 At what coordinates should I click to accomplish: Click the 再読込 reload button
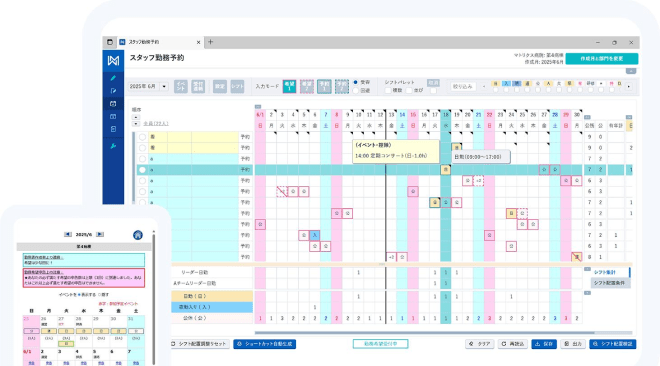[x=513, y=344]
